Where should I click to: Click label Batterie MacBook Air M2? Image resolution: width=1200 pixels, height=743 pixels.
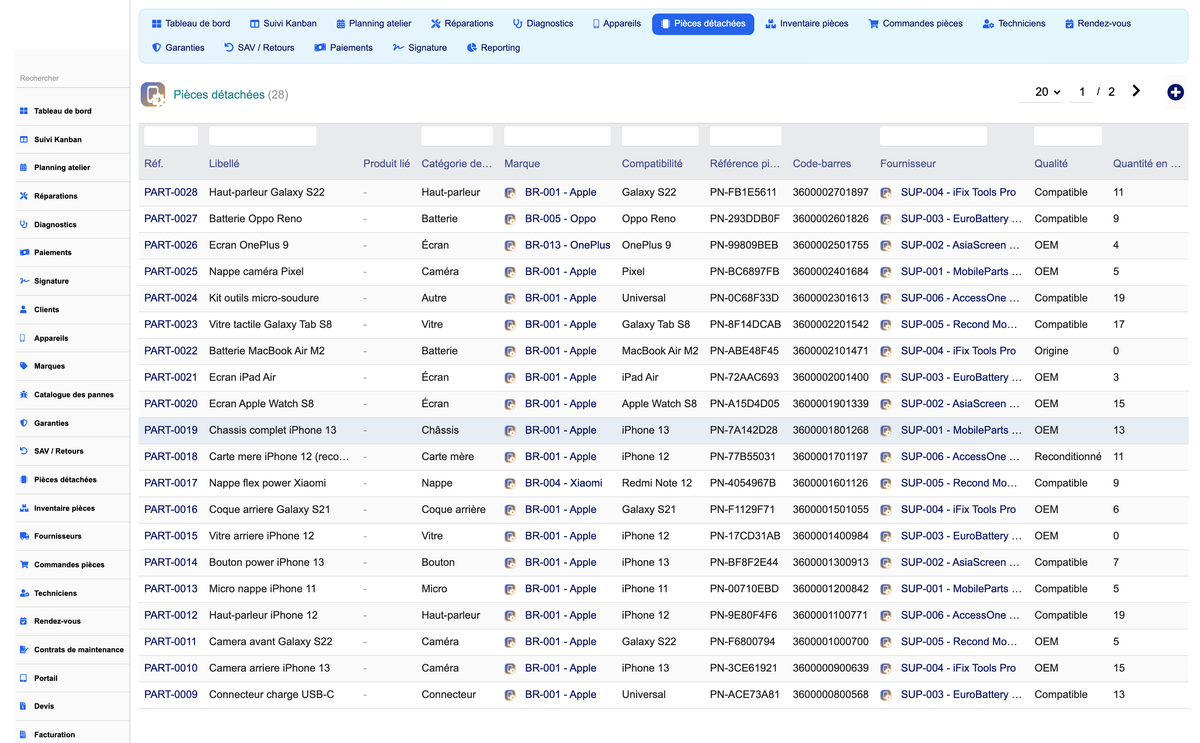coord(267,351)
